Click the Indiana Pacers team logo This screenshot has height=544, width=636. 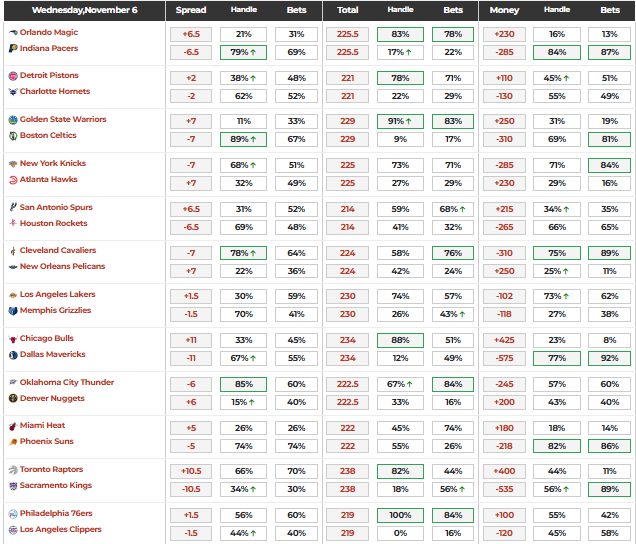[13, 48]
